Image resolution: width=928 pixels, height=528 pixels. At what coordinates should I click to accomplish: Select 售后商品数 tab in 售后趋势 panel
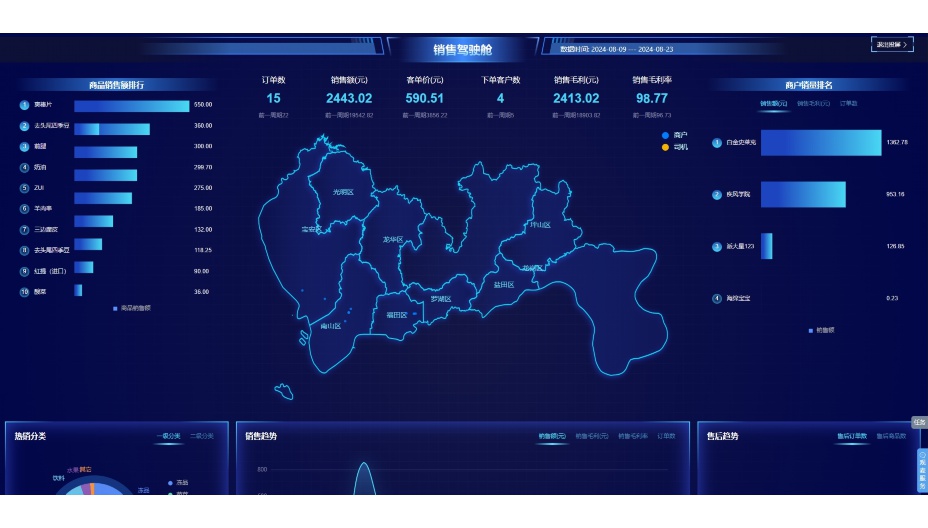pos(891,436)
